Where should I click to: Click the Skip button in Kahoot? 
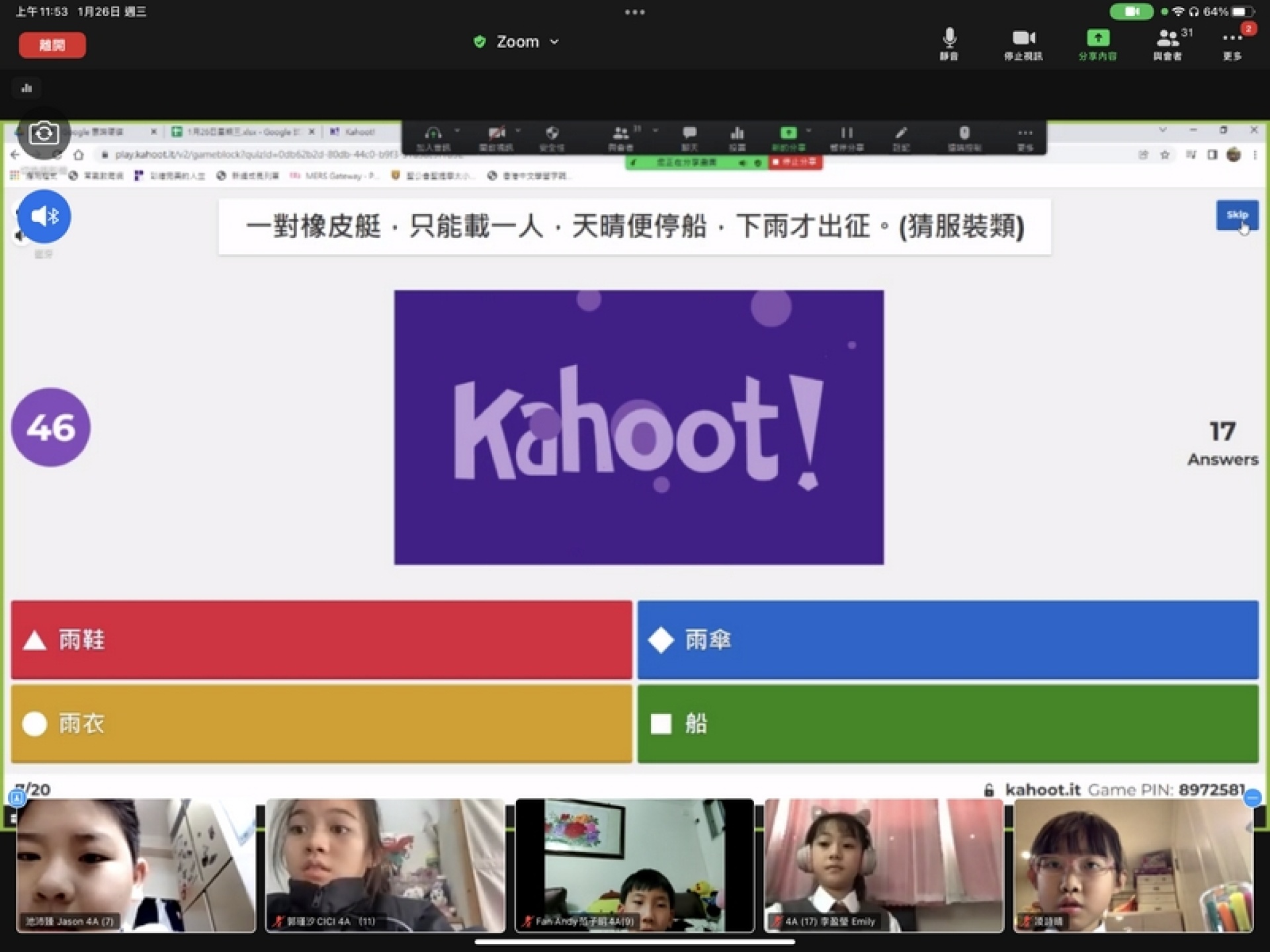(x=1237, y=215)
